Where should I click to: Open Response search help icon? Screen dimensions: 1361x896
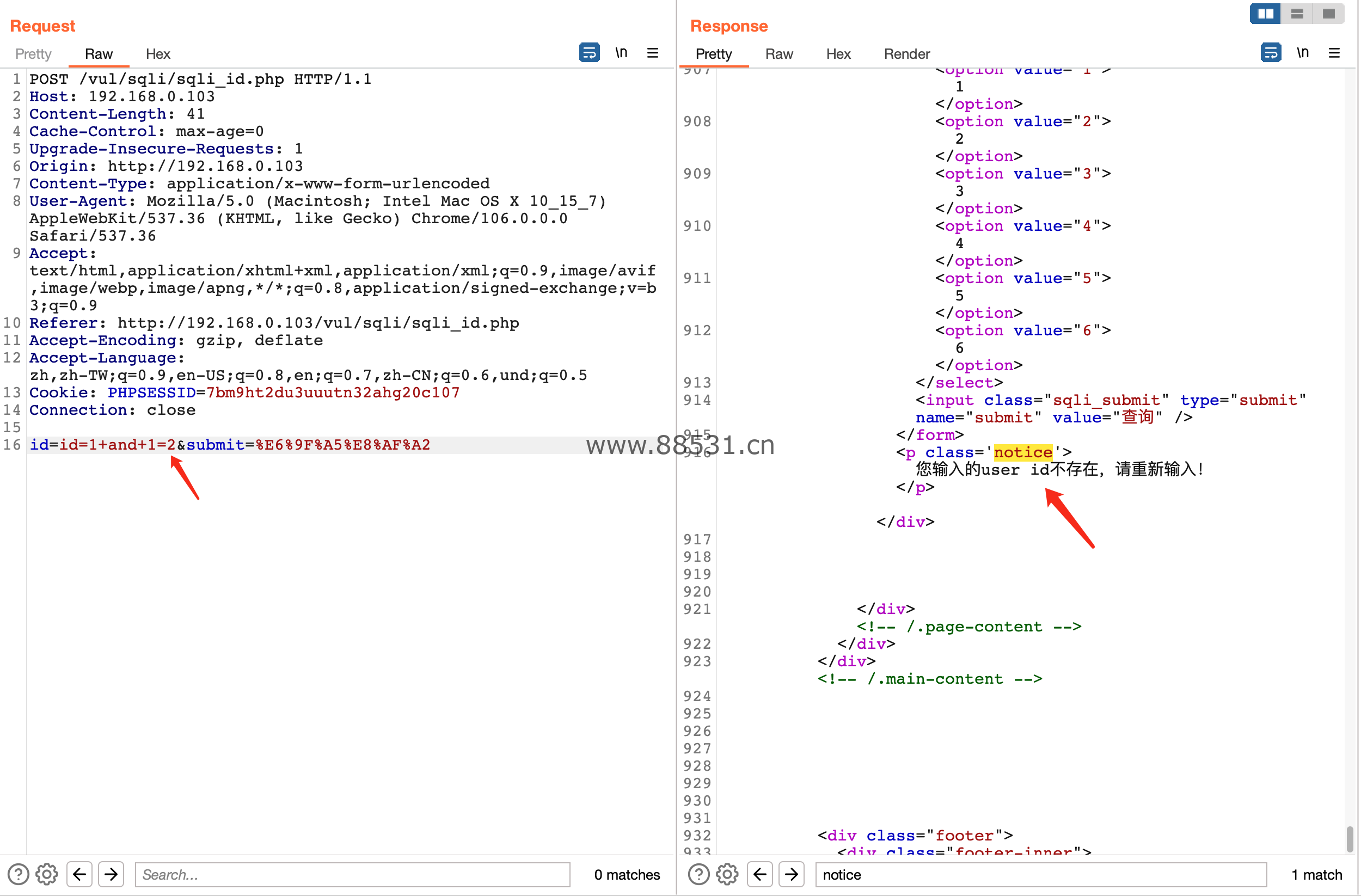tap(699, 874)
